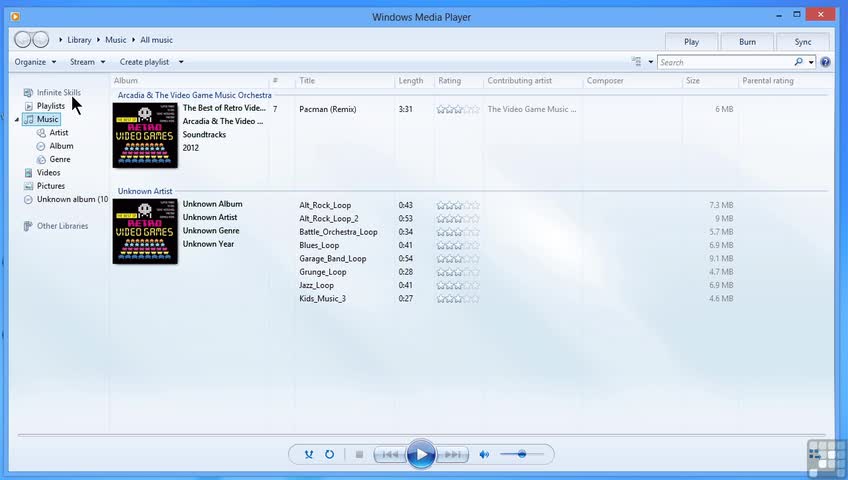Screen dimensions: 848x480
Task: Switch to the Play tab
Action: click(691, 42)
